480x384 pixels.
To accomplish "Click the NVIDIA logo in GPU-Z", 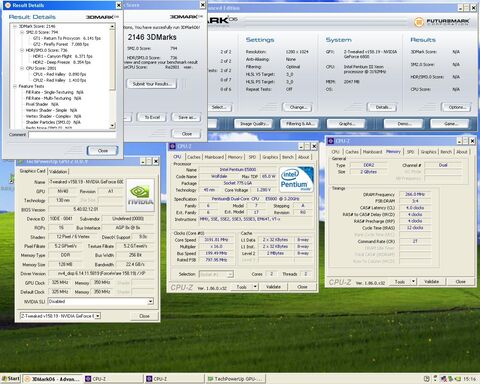I will coord(141,195).
